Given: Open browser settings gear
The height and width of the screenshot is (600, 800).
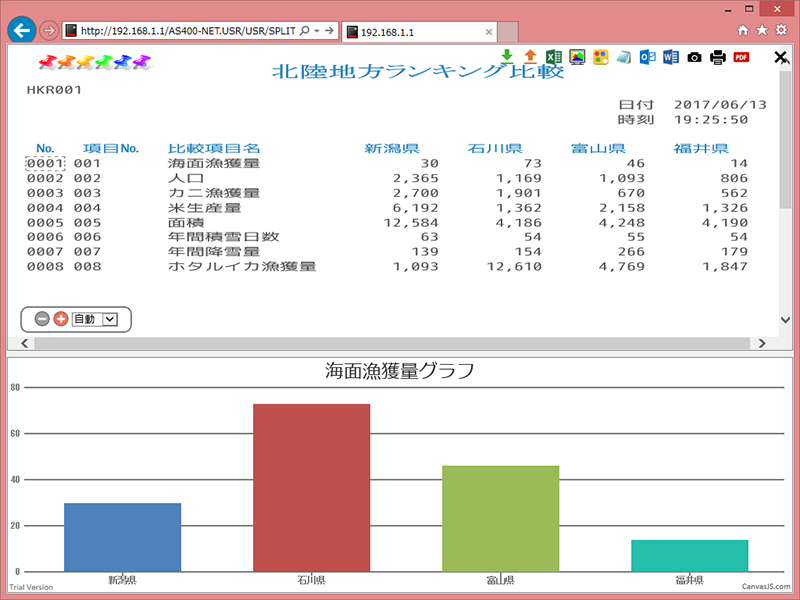Looking at the screenshot, I should [x=781, y=30].
